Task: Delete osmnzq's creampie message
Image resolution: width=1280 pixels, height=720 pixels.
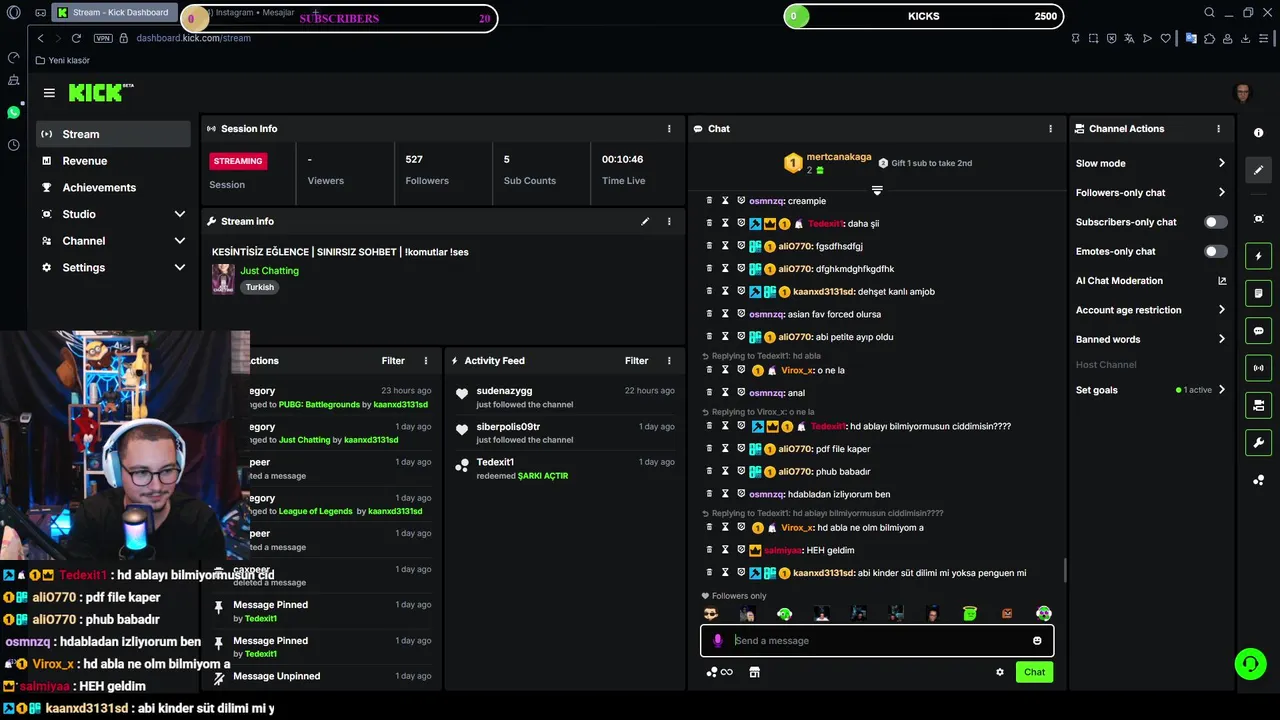Action: click(709, 201)
